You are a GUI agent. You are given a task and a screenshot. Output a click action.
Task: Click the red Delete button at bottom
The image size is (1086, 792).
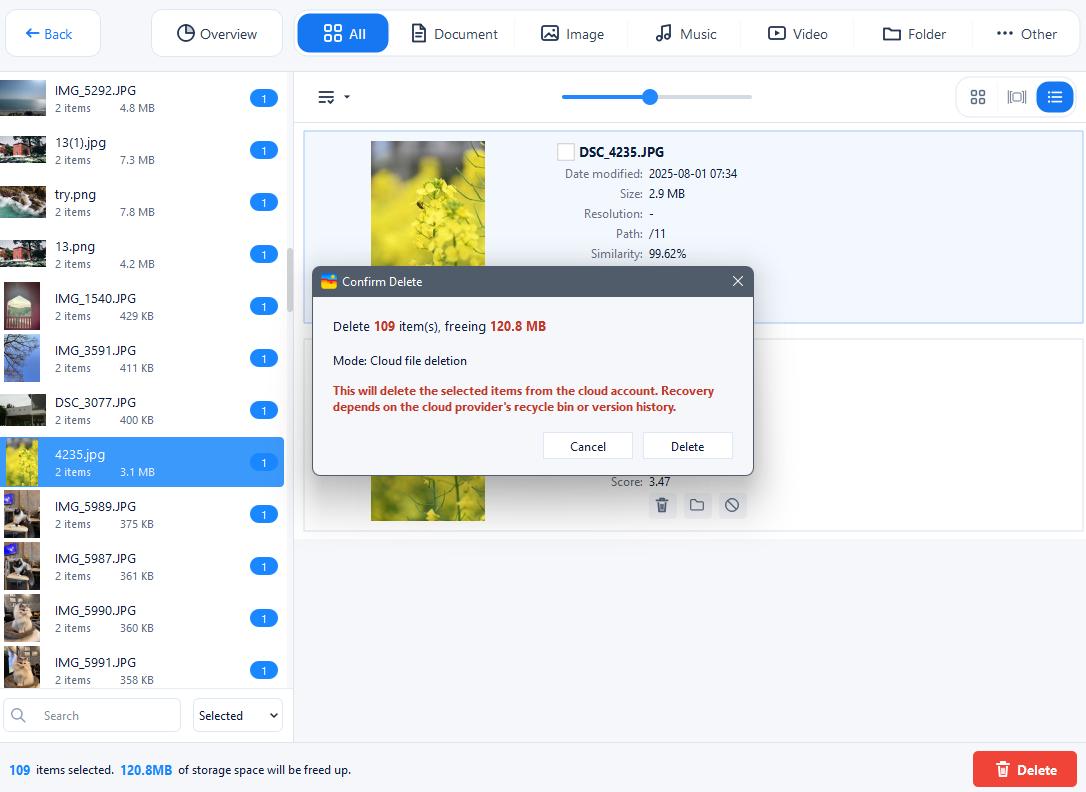point(1026,769)
